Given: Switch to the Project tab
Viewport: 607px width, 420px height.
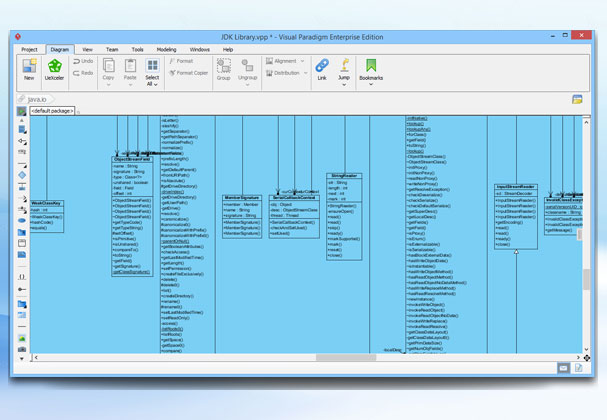Looking at the screenshot, I should (29, 48).
